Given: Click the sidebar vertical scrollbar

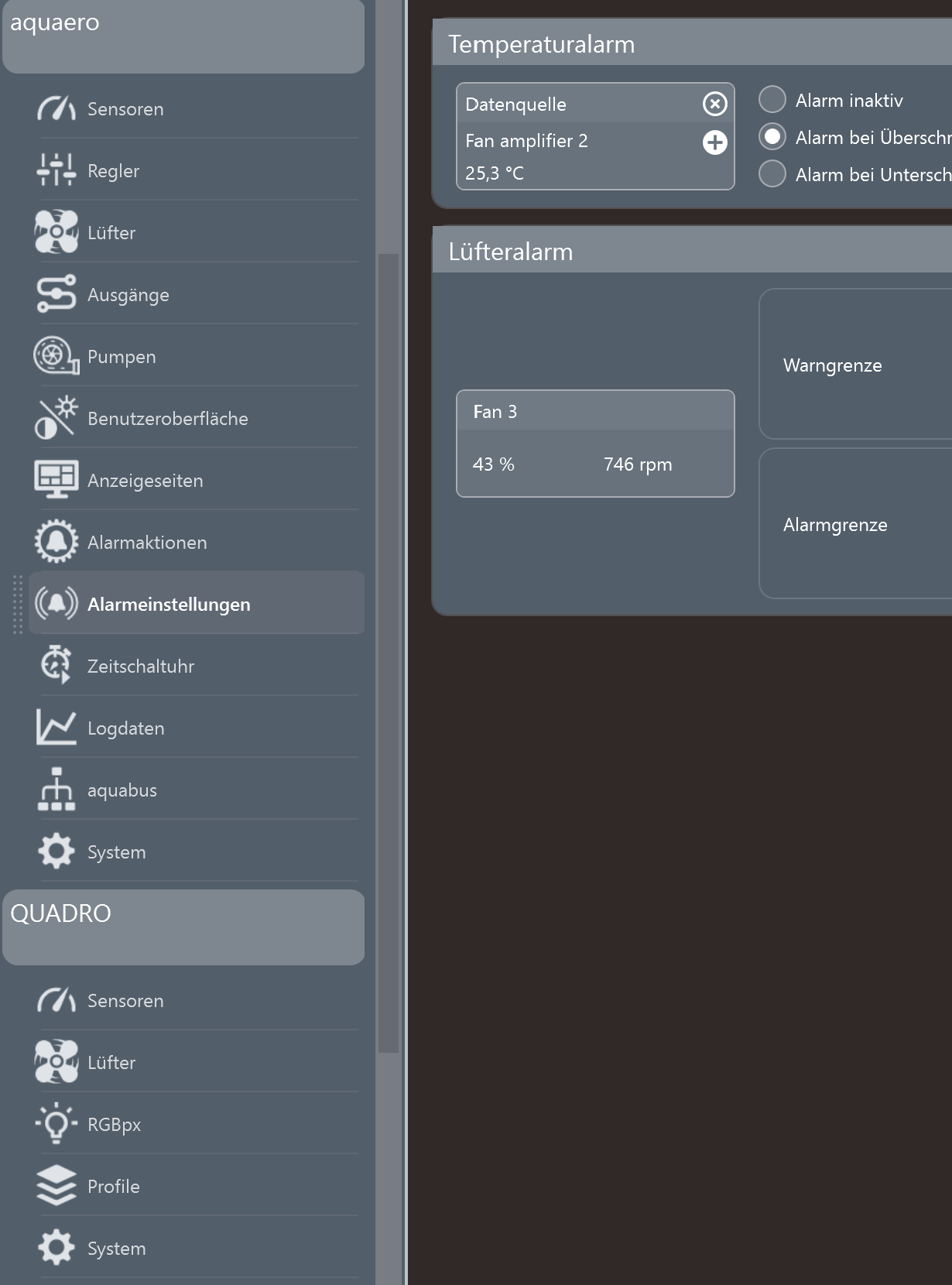Looking at the screenshot, I should pyautogui.click(x=388, y=650).
